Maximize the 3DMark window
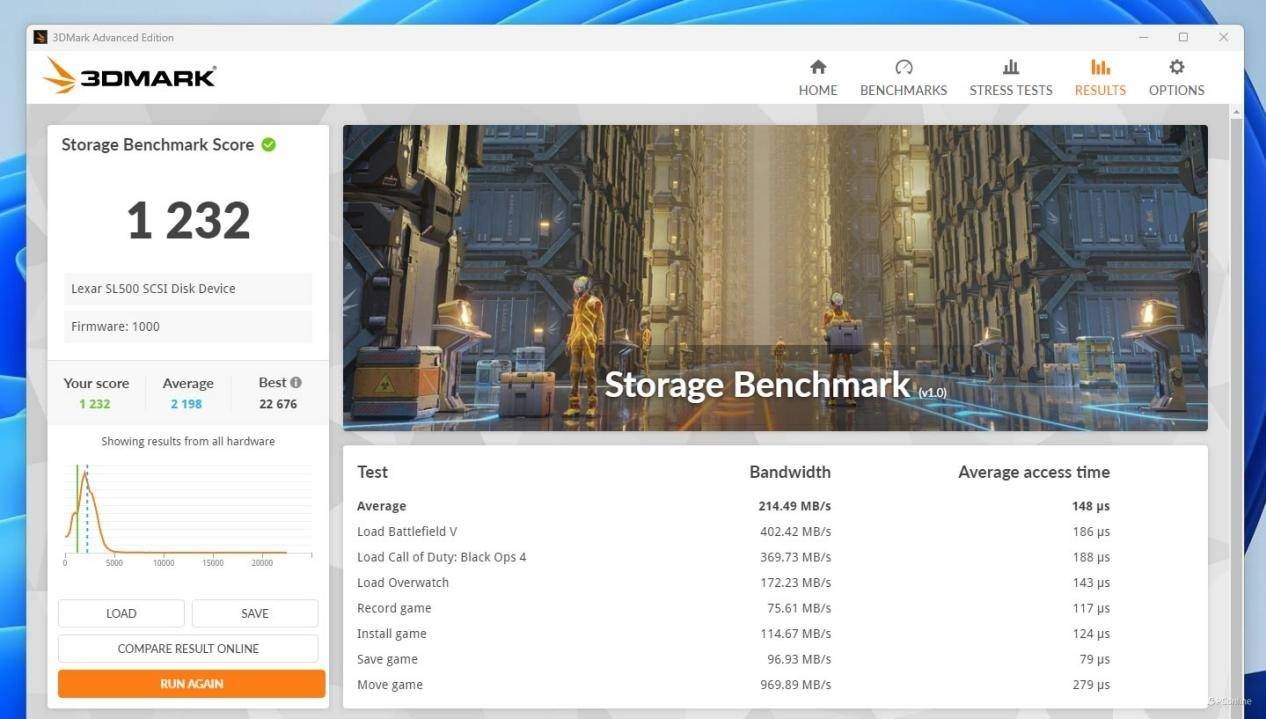1266x719 pixels. click(1183, 37)
